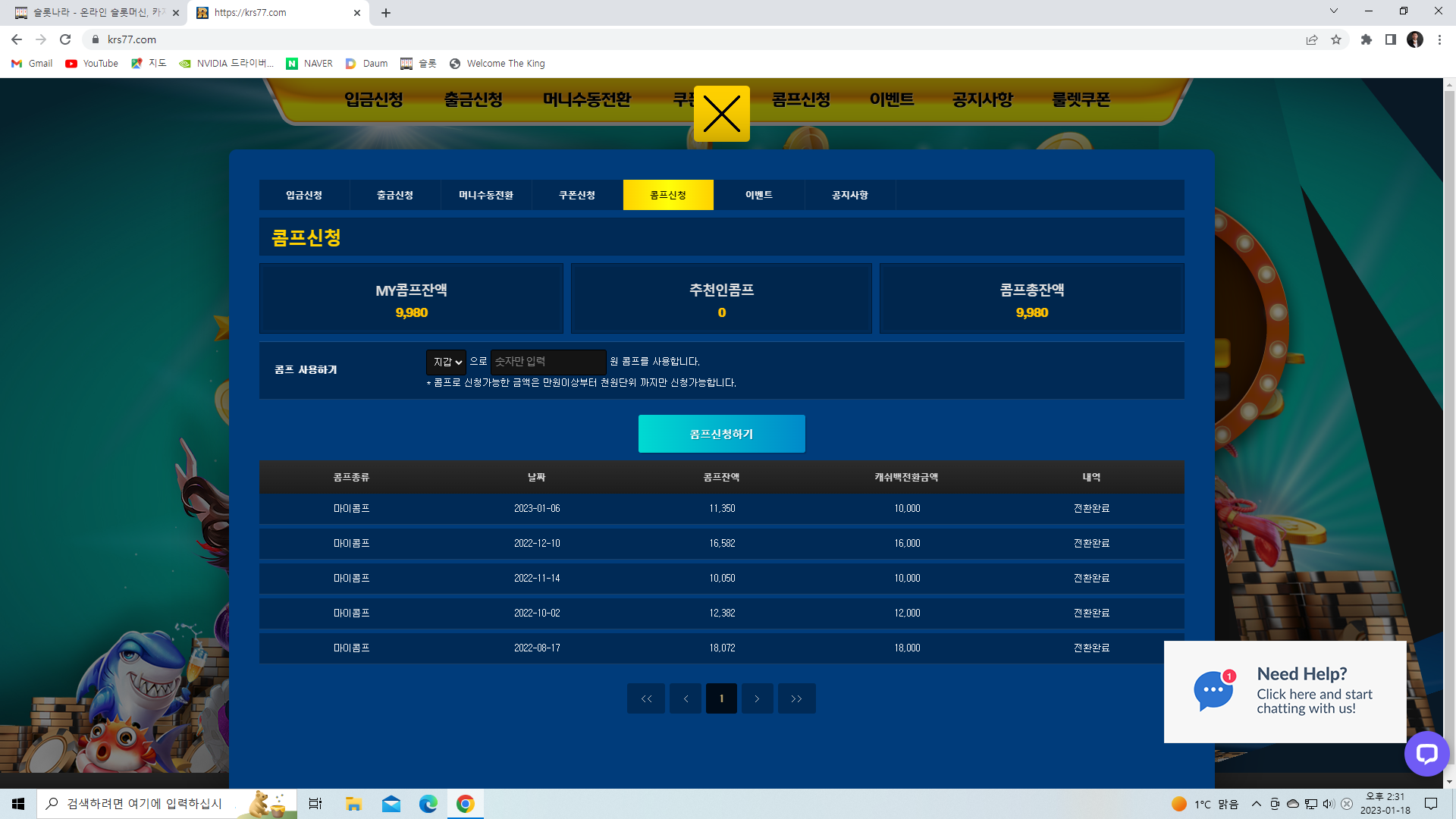Open the Chrome extensions puzzle icon
The image size is (1456, 819).
tap(1367, 39)
